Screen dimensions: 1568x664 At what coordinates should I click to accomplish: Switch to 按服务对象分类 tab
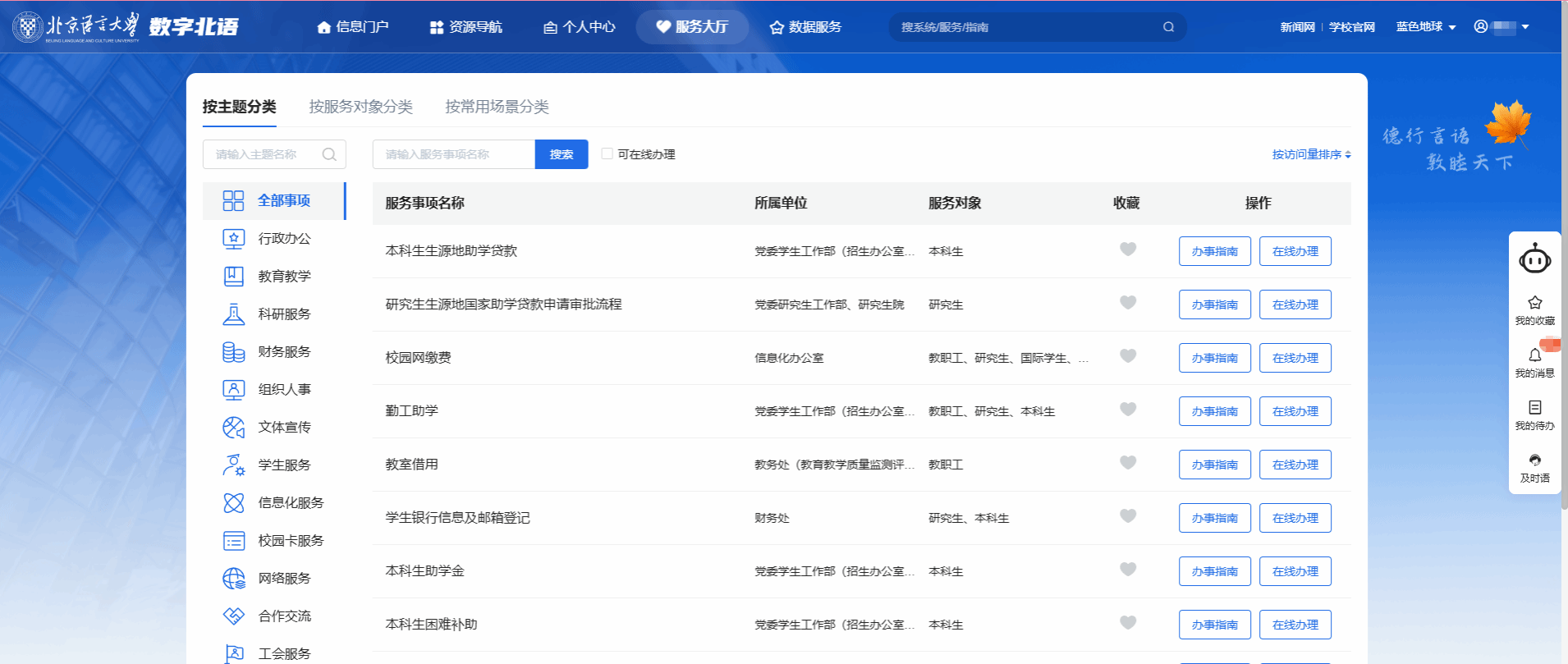360,107
